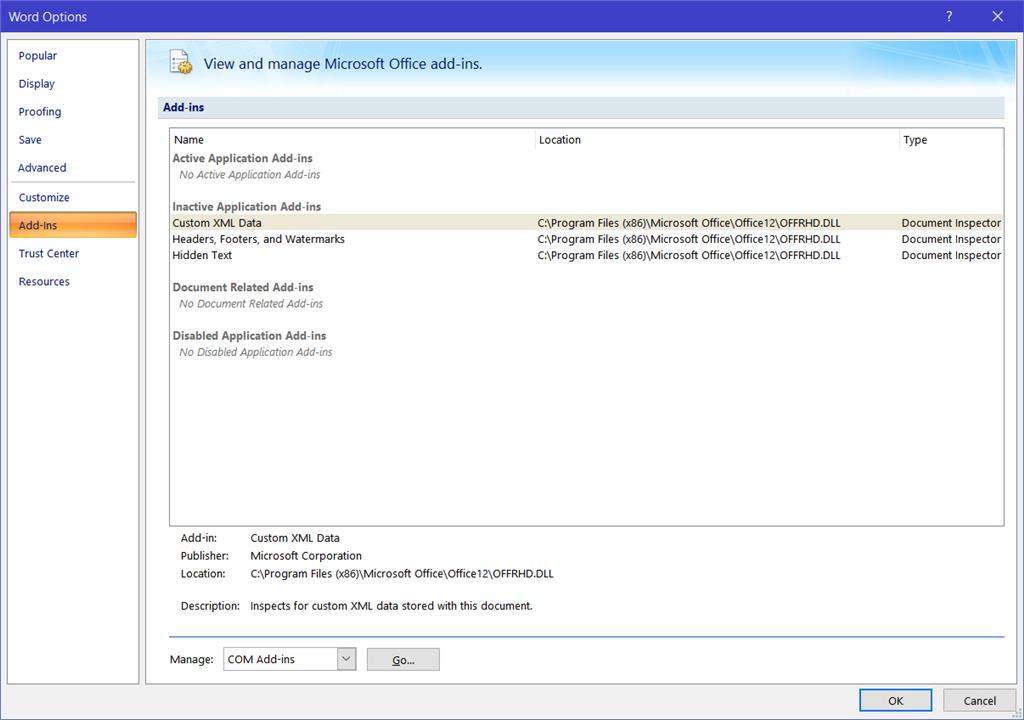The width and height of the screenshot is (1024, 720).
Task: Click the Go... button
Action: 403,660
